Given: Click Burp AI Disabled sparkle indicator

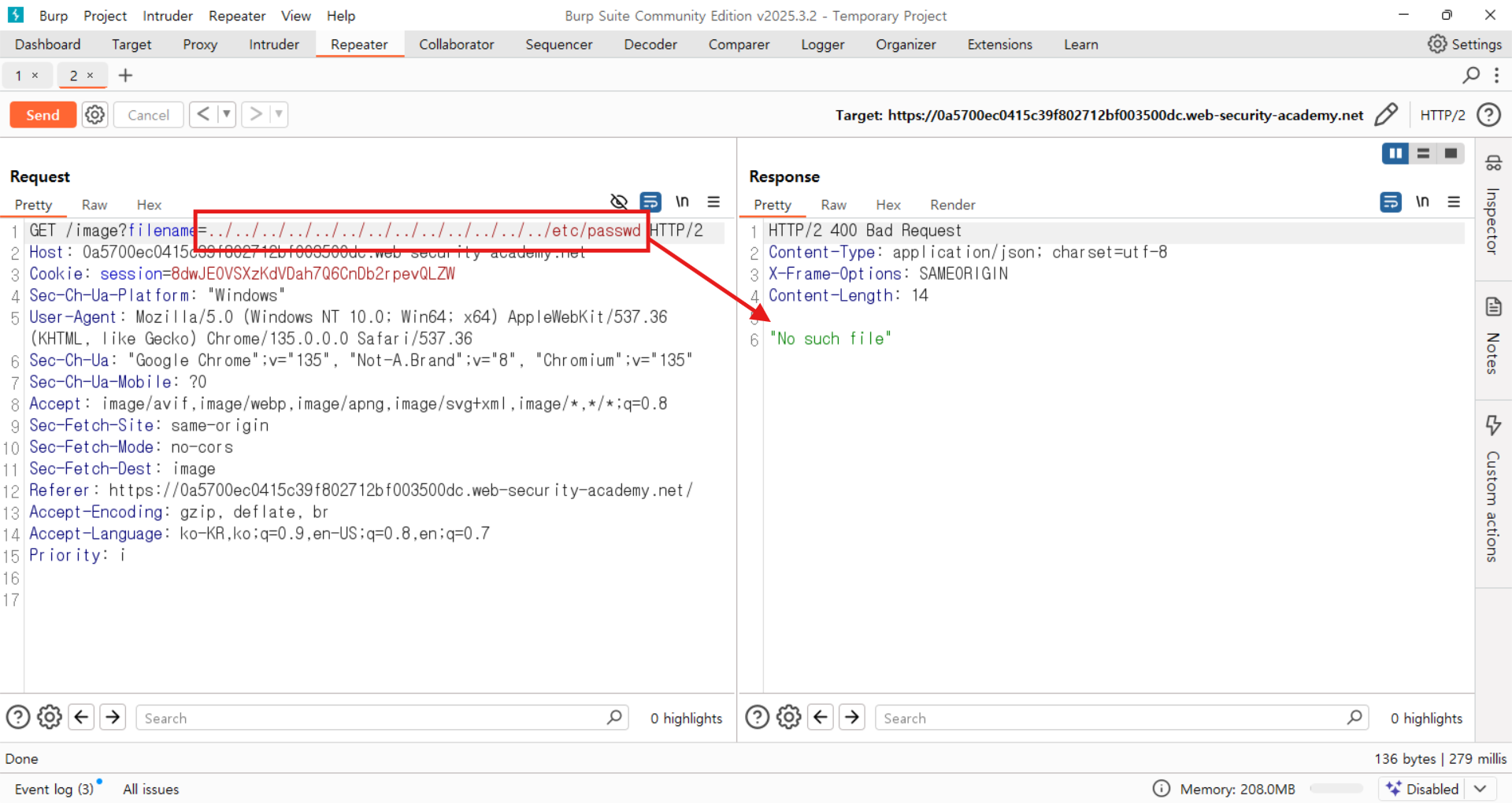Looking at the screenshot, I should (1423, 789).
